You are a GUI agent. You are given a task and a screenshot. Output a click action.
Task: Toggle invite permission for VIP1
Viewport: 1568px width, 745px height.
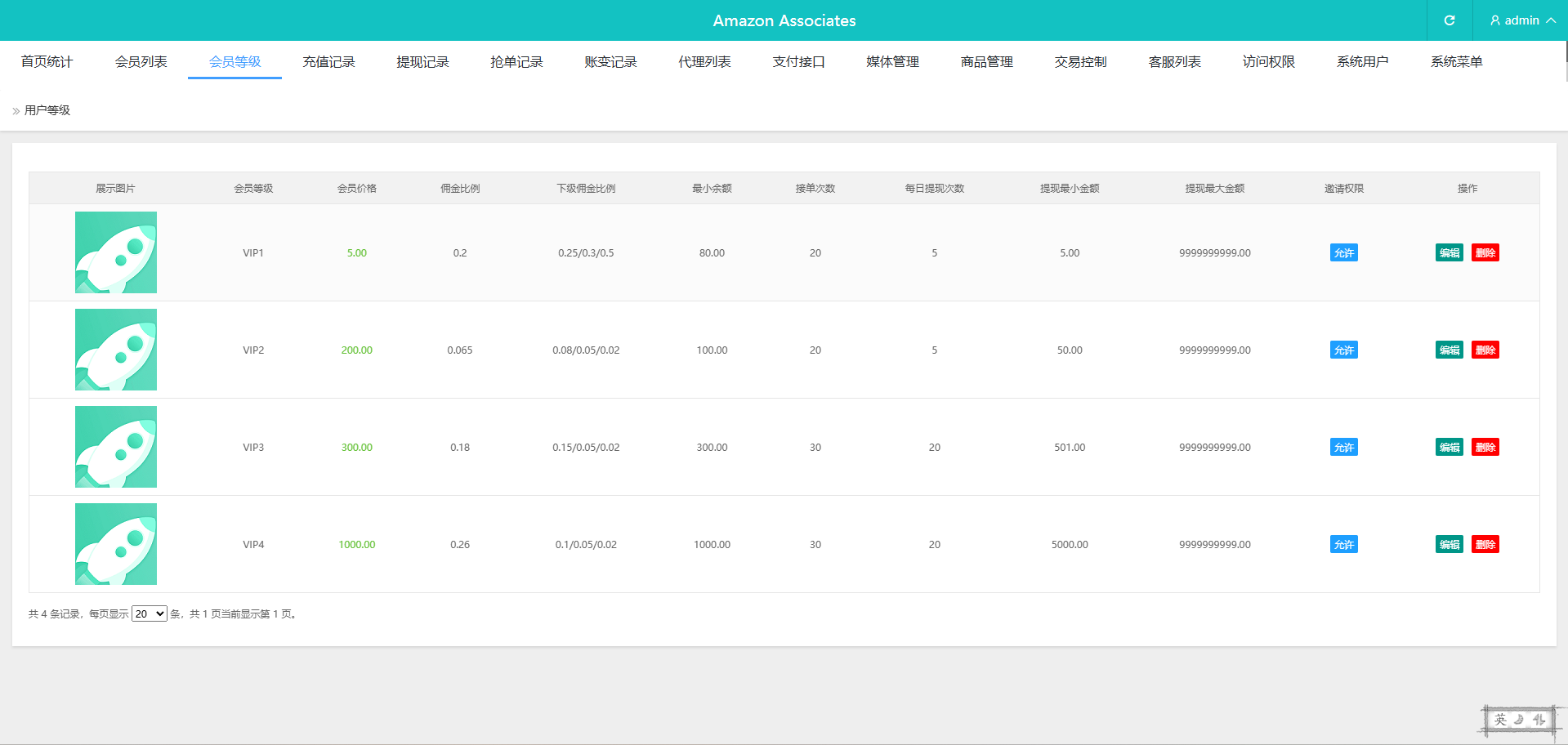coord(1343,253)
